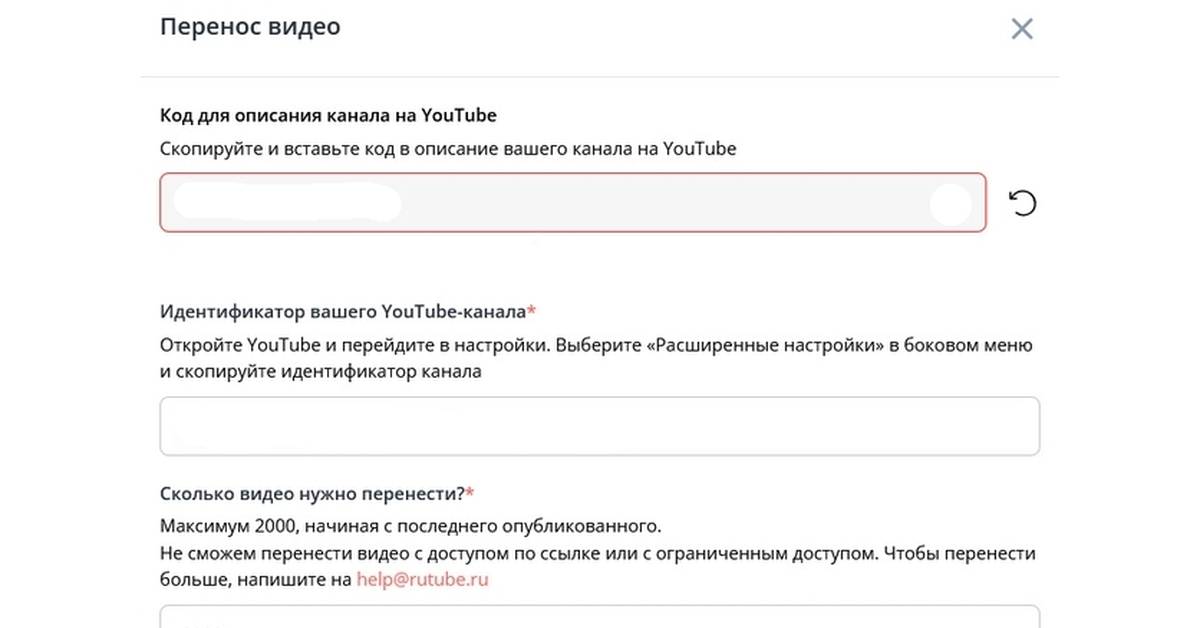Click the Код для описания канала на YouTube label
1200x628 pixels.
[328, 115]
